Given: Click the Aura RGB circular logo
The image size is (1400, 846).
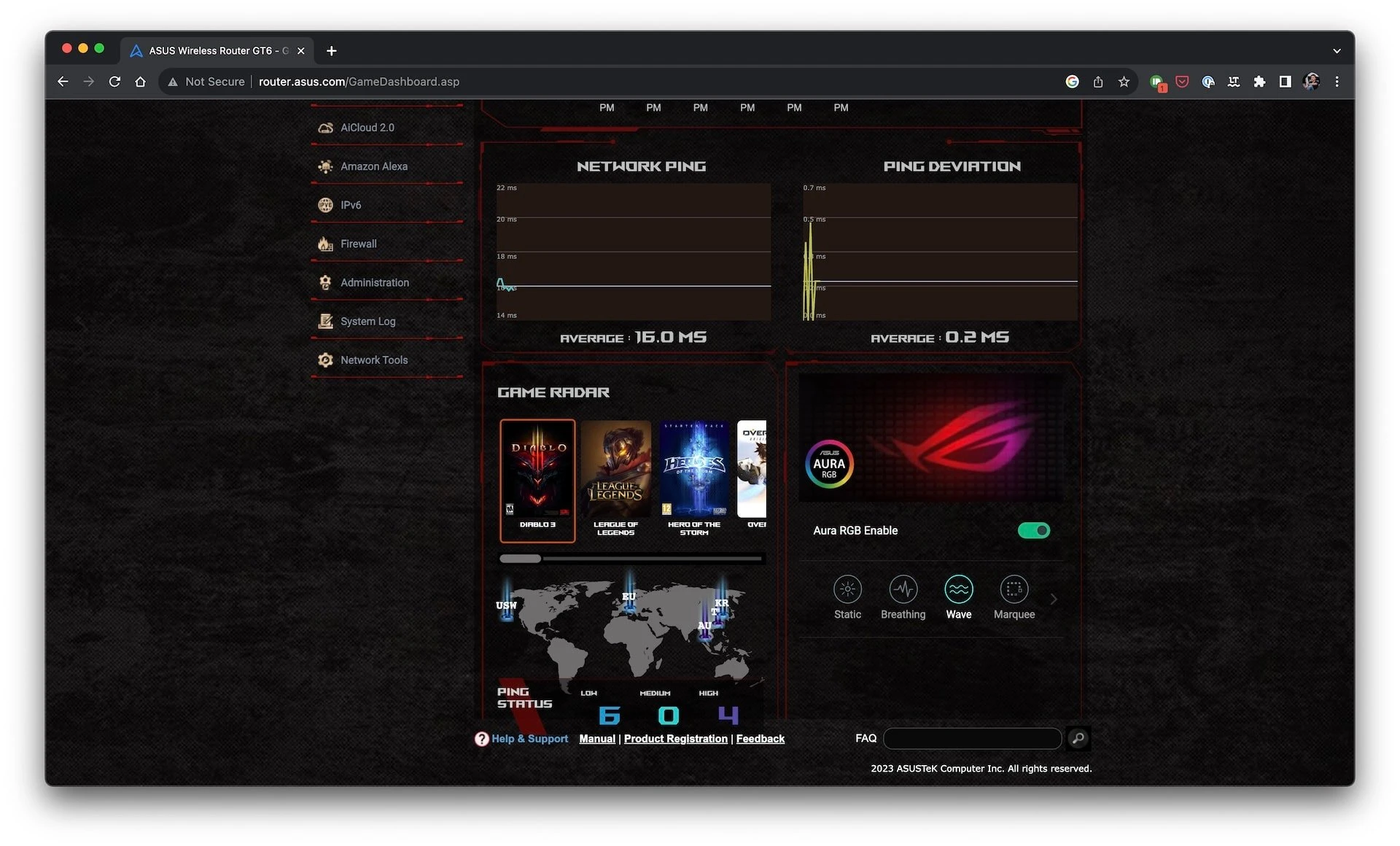Looking at the screenshot, I should [x=829, y=464].
